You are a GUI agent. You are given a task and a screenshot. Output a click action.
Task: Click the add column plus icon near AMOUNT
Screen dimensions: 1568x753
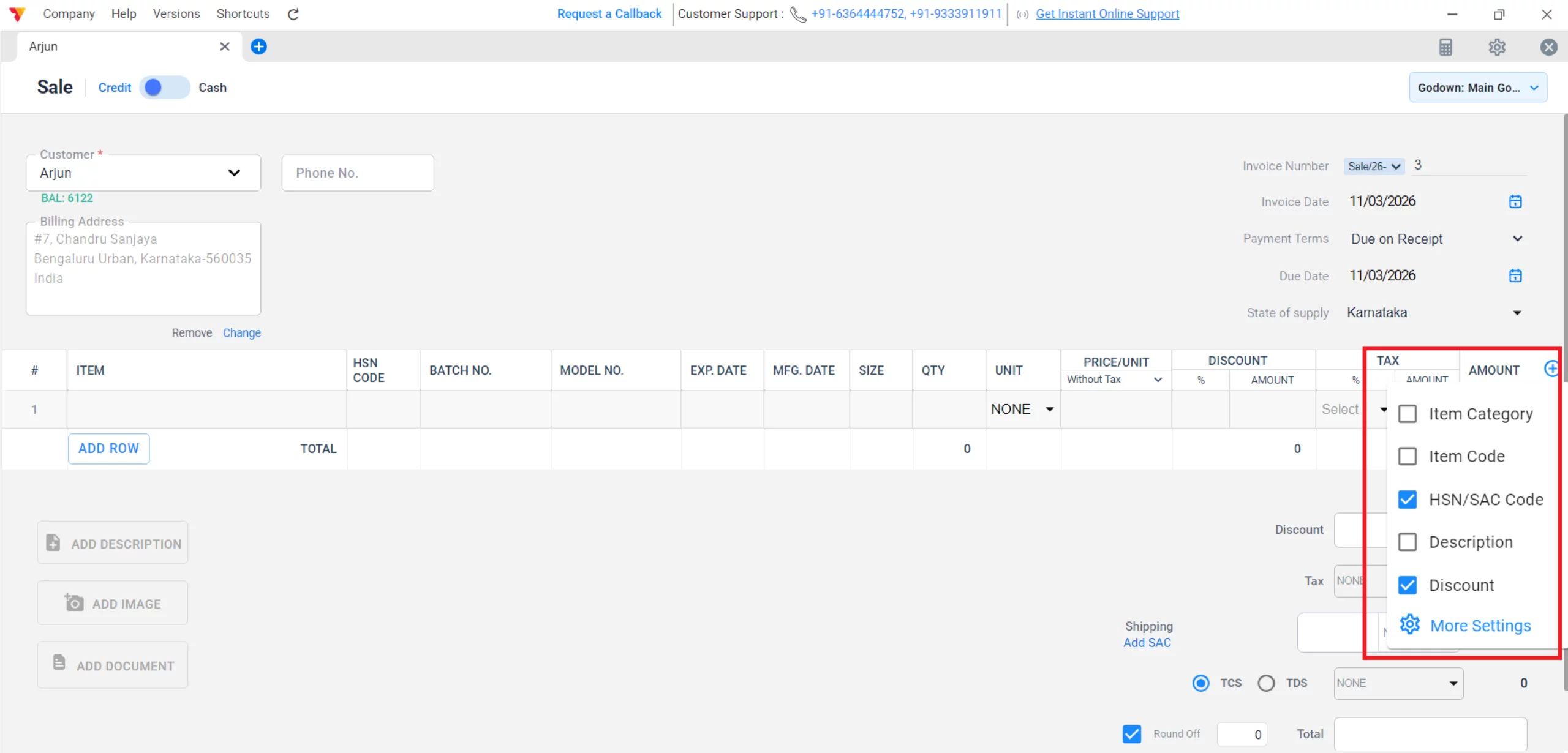(x=1551, y=369)
